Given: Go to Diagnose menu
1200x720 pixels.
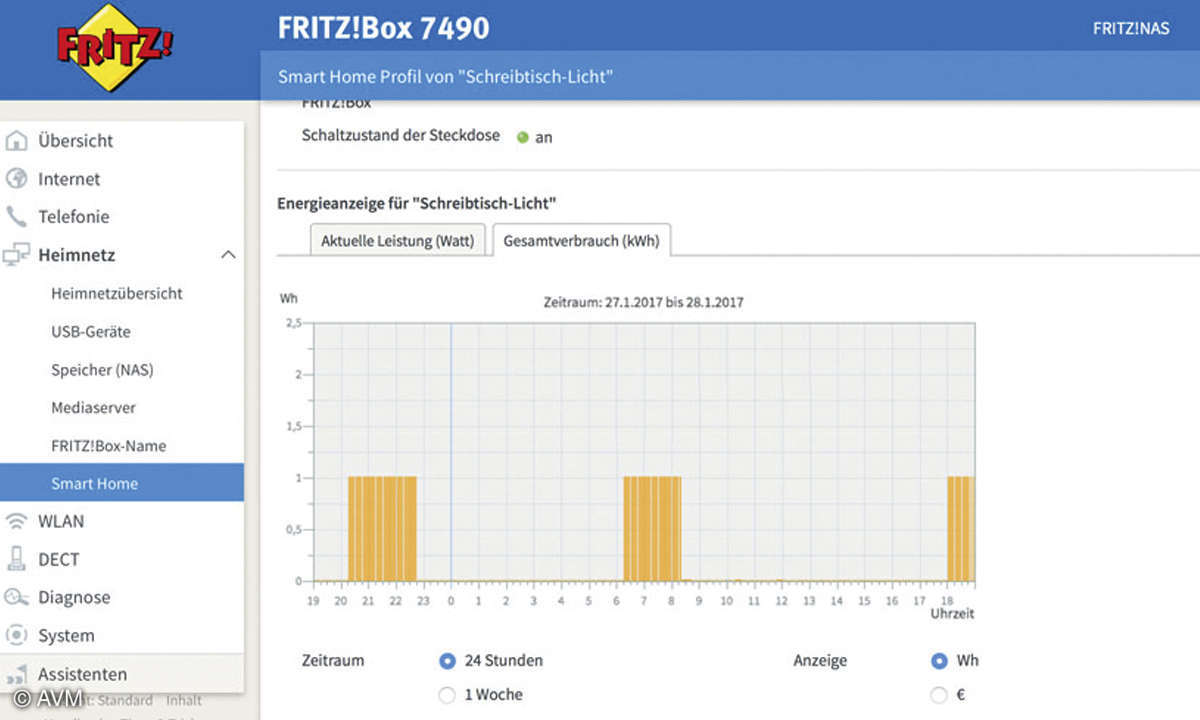Looking at the screenshot, I should (x=74, y=597).
